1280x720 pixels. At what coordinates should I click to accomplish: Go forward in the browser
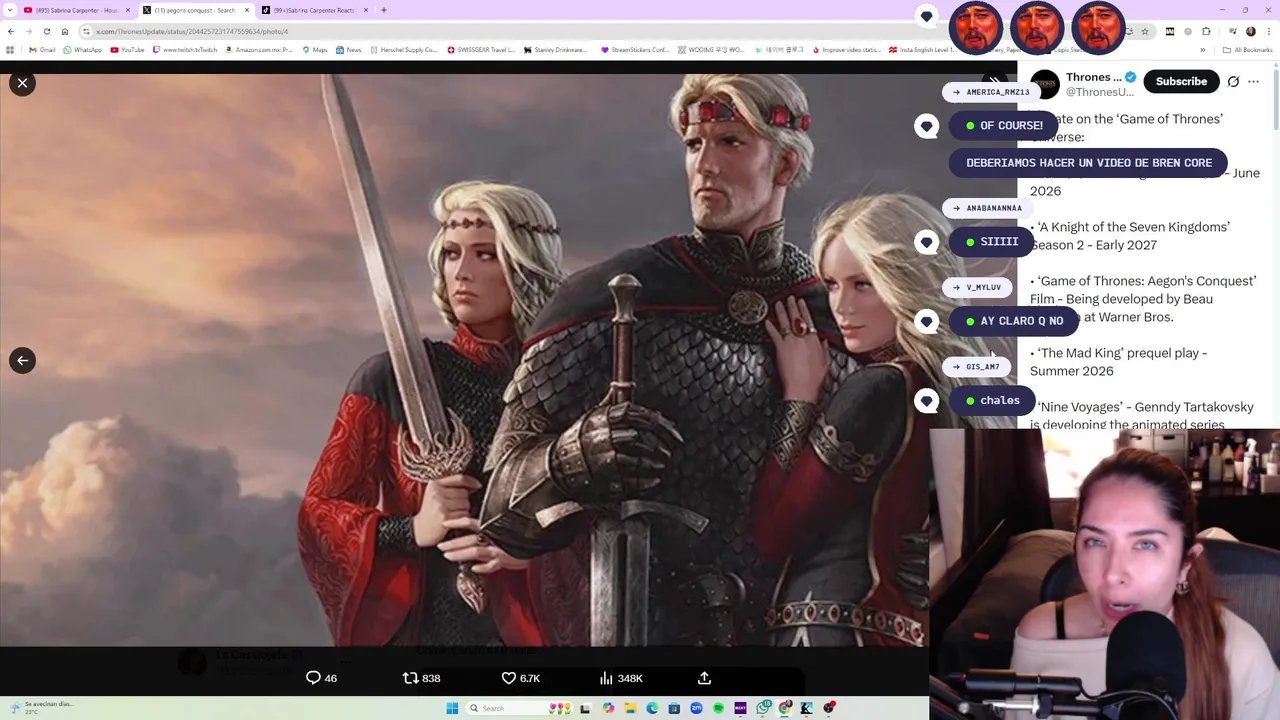pos(29,31)
